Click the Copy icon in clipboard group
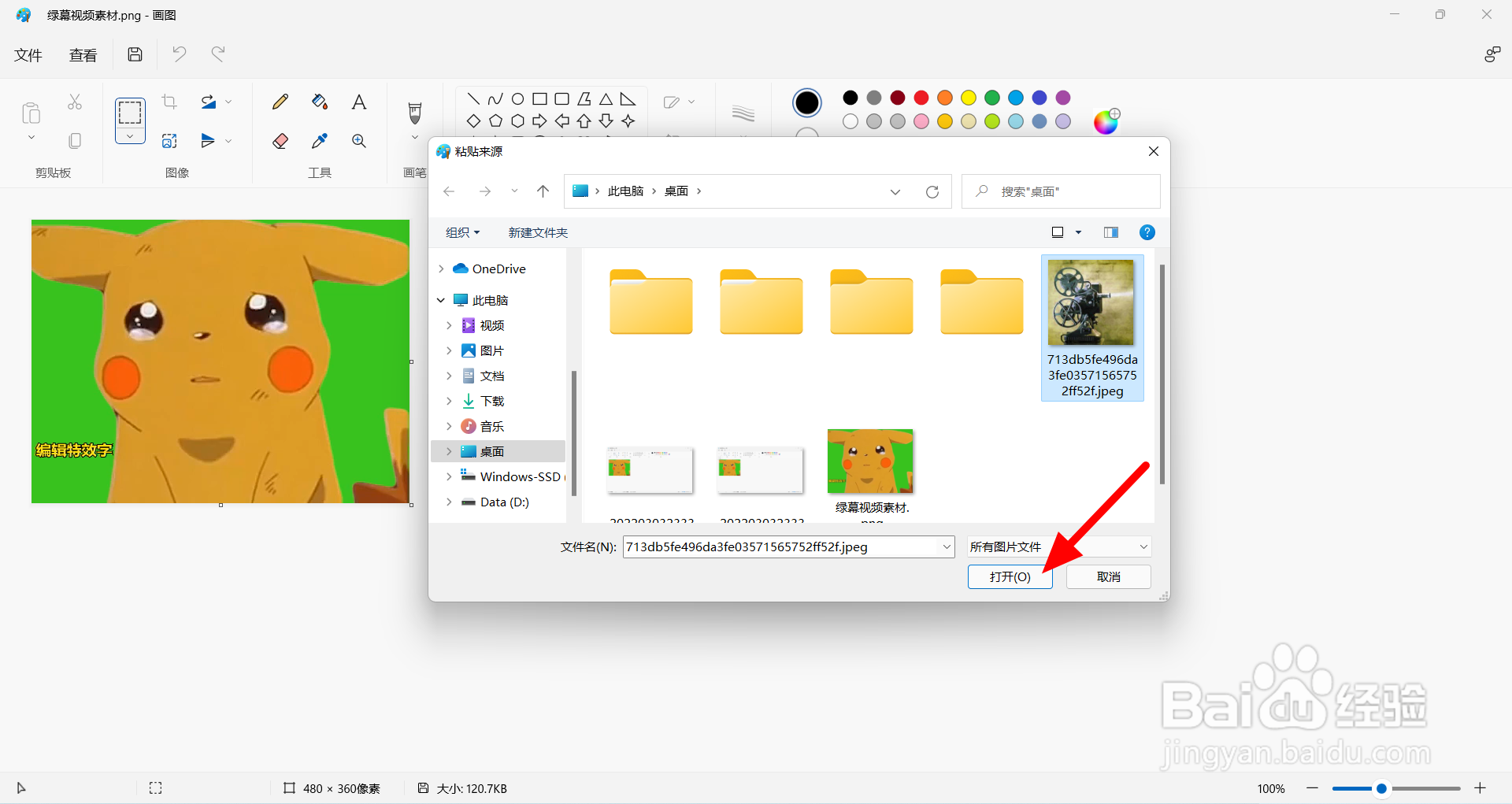This screenshot has width=1512, height=804. (75, 141)
